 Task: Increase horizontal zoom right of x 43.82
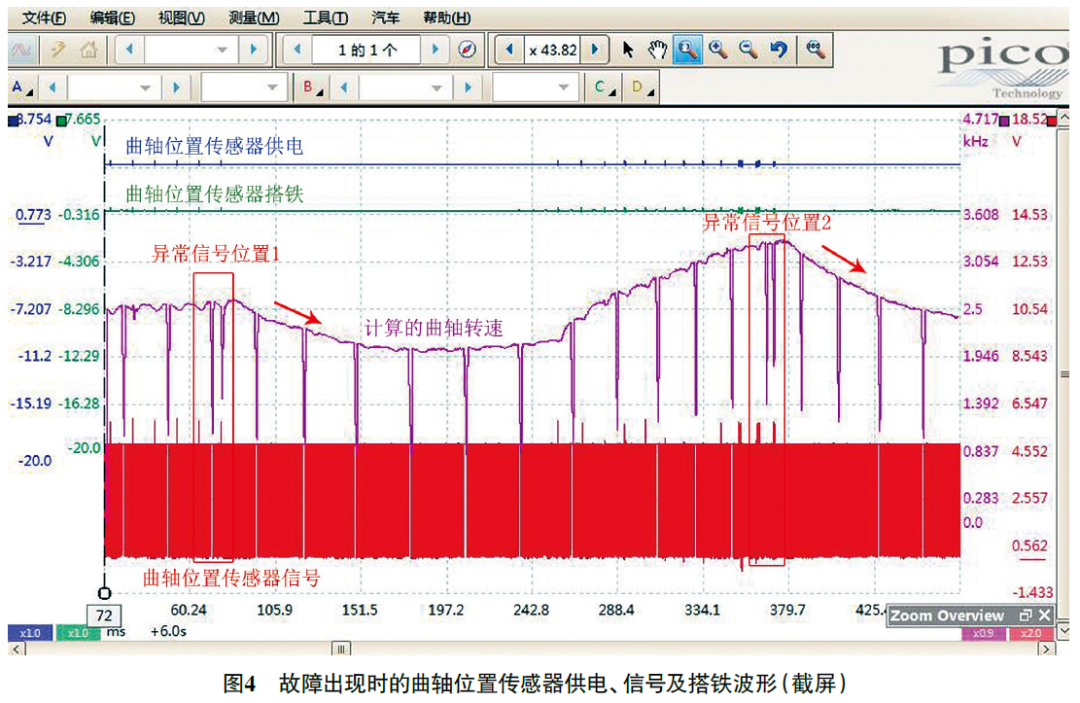595,50
